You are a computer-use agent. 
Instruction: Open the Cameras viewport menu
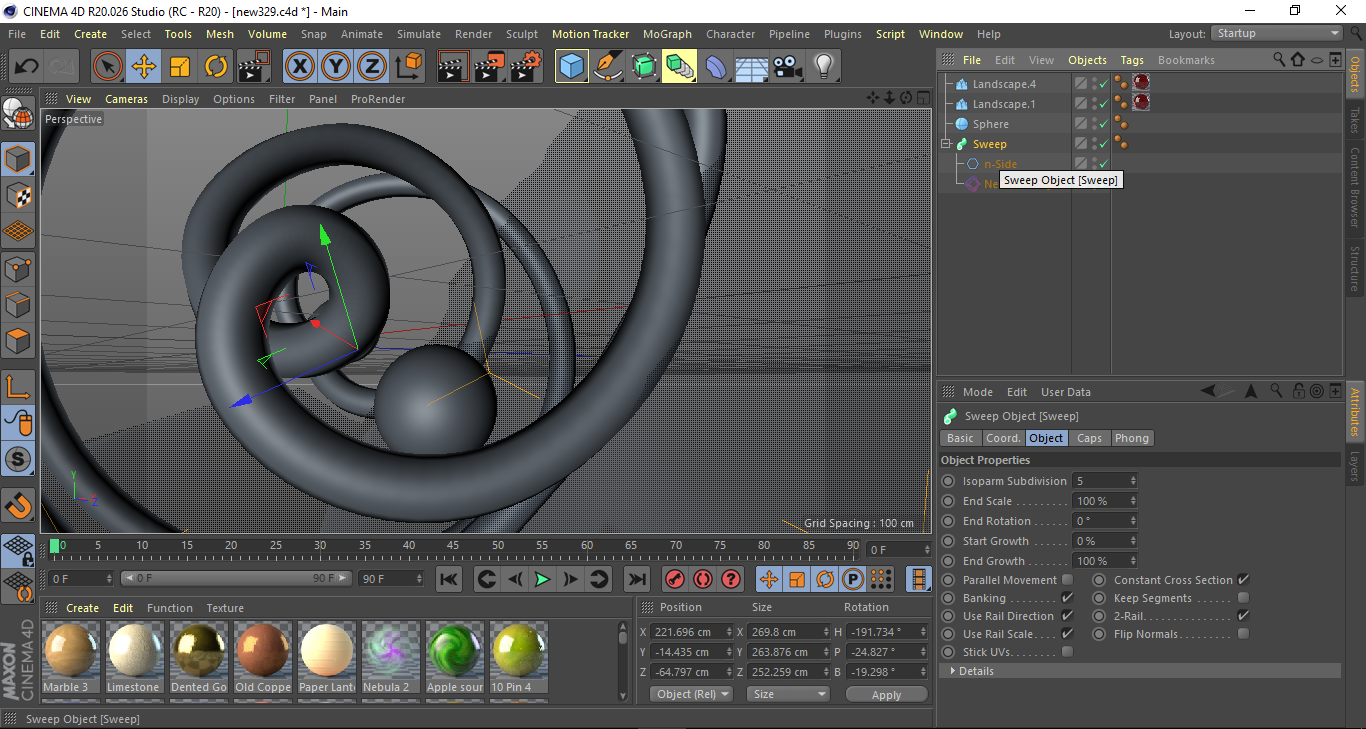pos(126,99)
